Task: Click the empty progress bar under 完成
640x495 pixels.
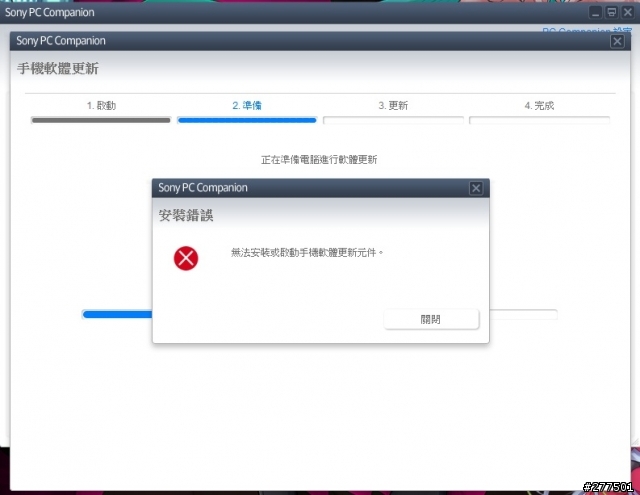Action: [539, 120]
